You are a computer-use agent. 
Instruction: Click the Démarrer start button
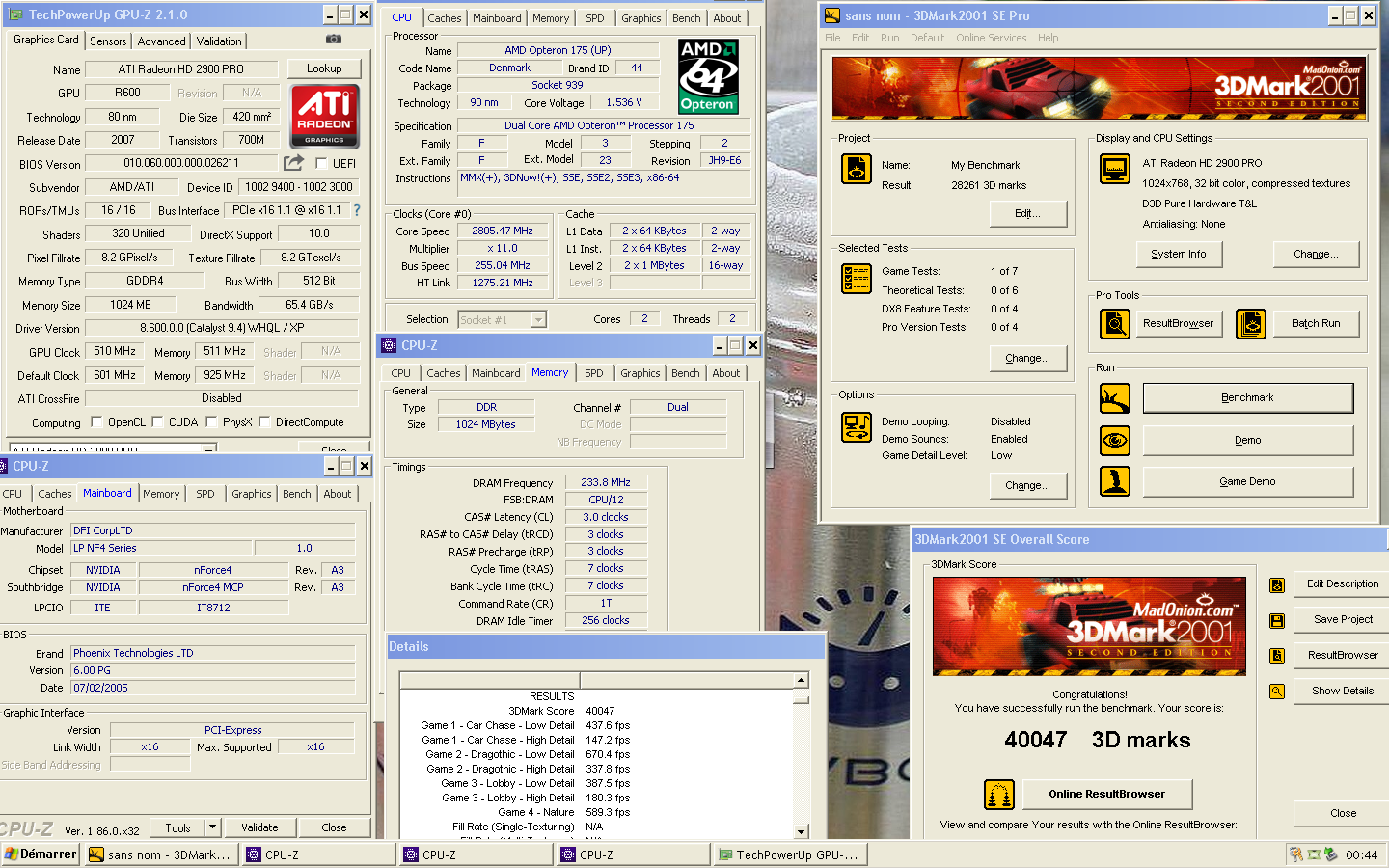[41, 854]
